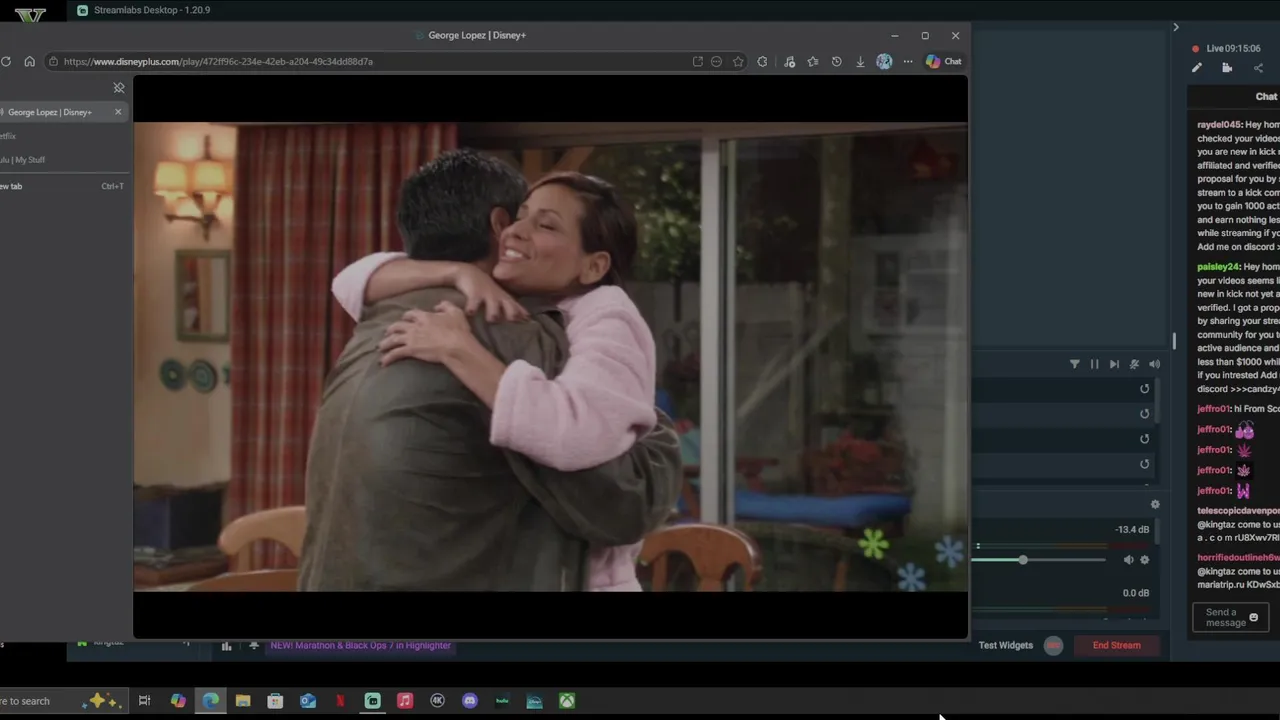
Task: Toggle the REC recording button
Action: 1053,645
